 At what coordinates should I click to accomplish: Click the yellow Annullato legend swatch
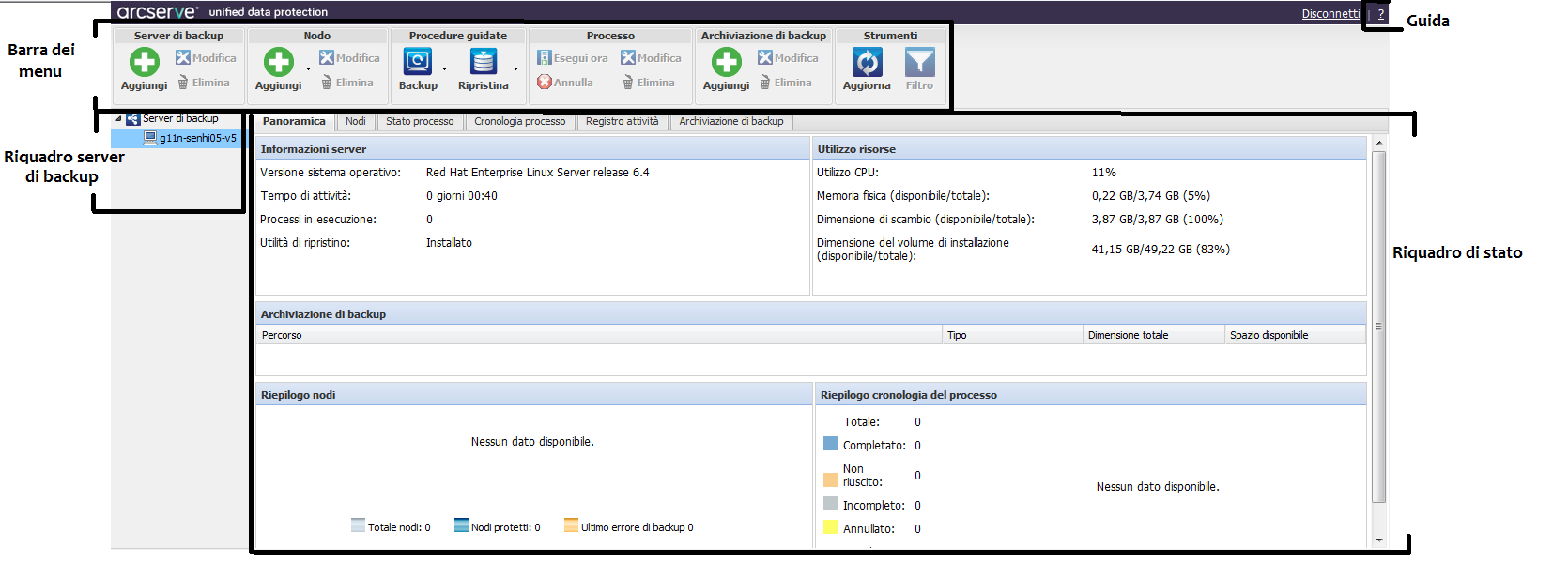(830, 527)
